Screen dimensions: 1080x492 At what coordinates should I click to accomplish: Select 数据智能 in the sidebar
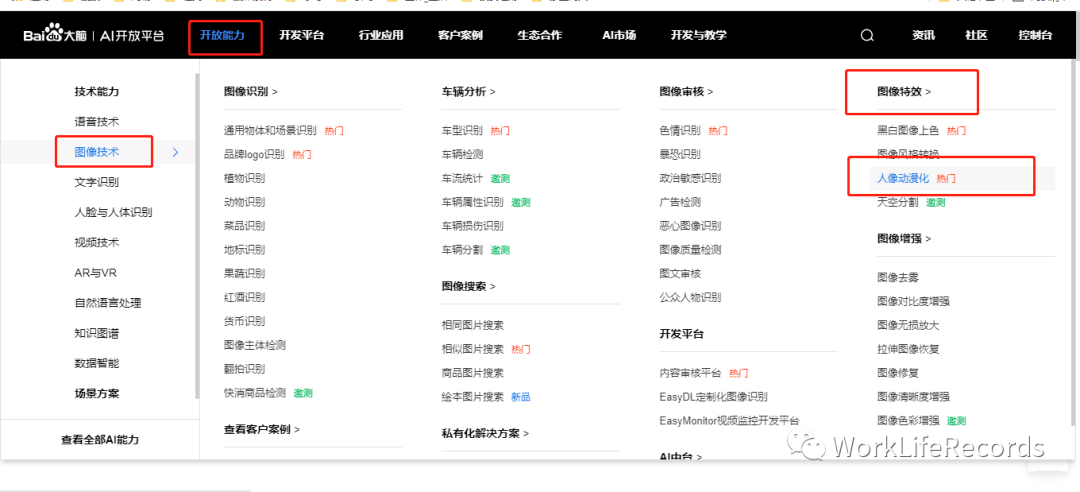coord(97,363)
